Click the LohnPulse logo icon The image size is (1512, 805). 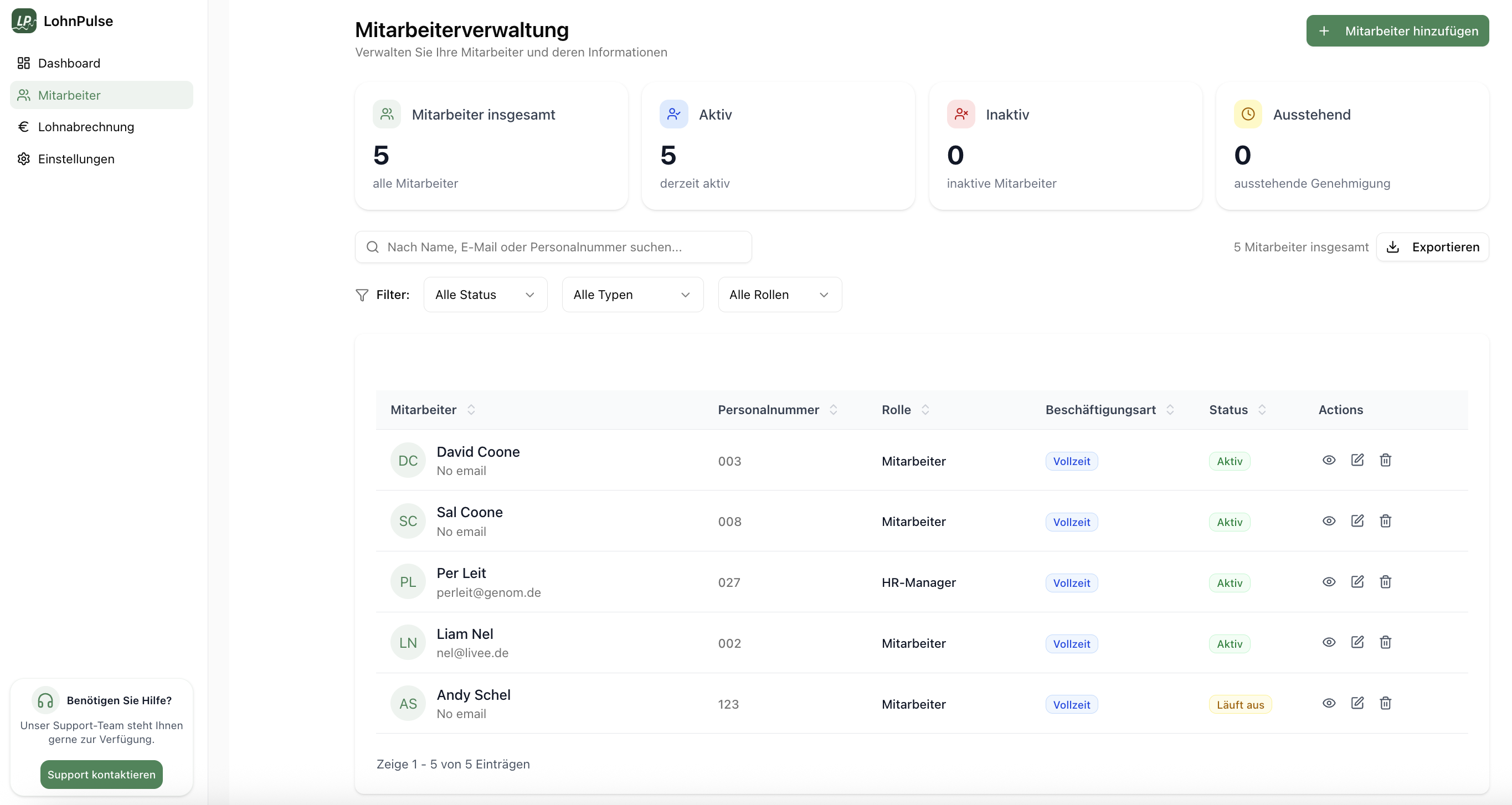click(24, 21)
